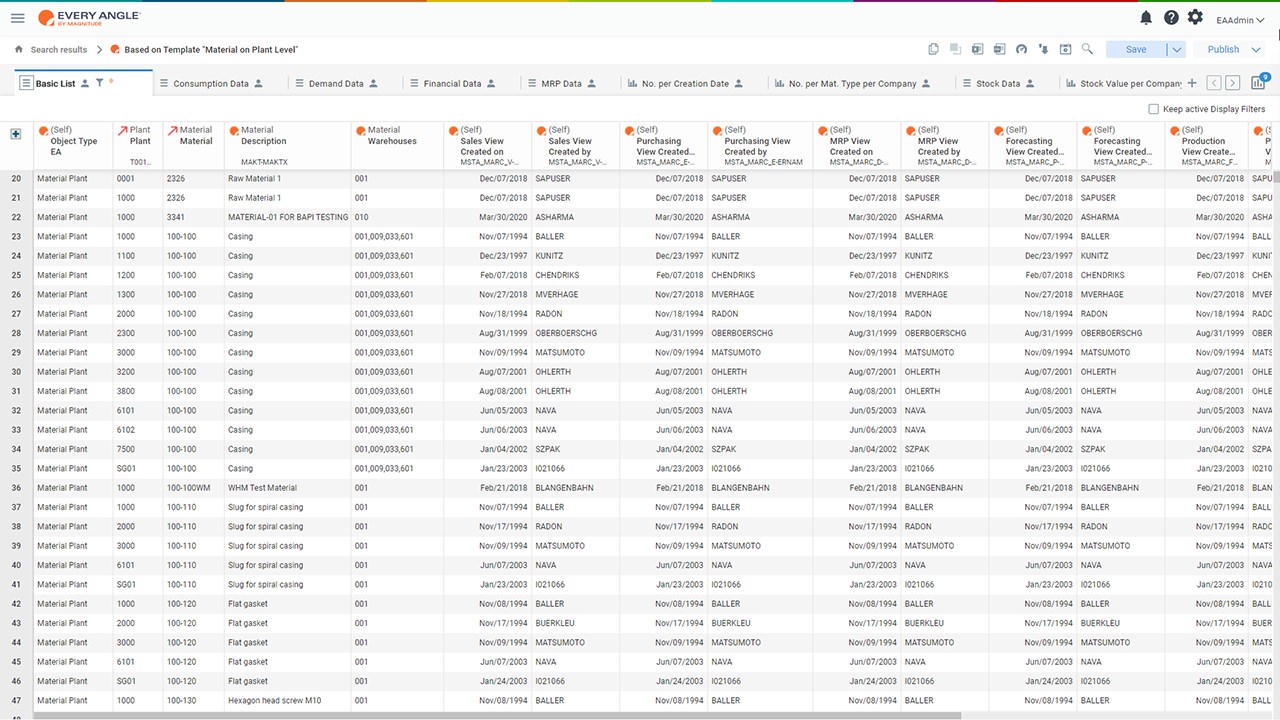The image size is (1280, 720).
Task: Click the schedule calendar icon
Action: (x=1065, y=49)
